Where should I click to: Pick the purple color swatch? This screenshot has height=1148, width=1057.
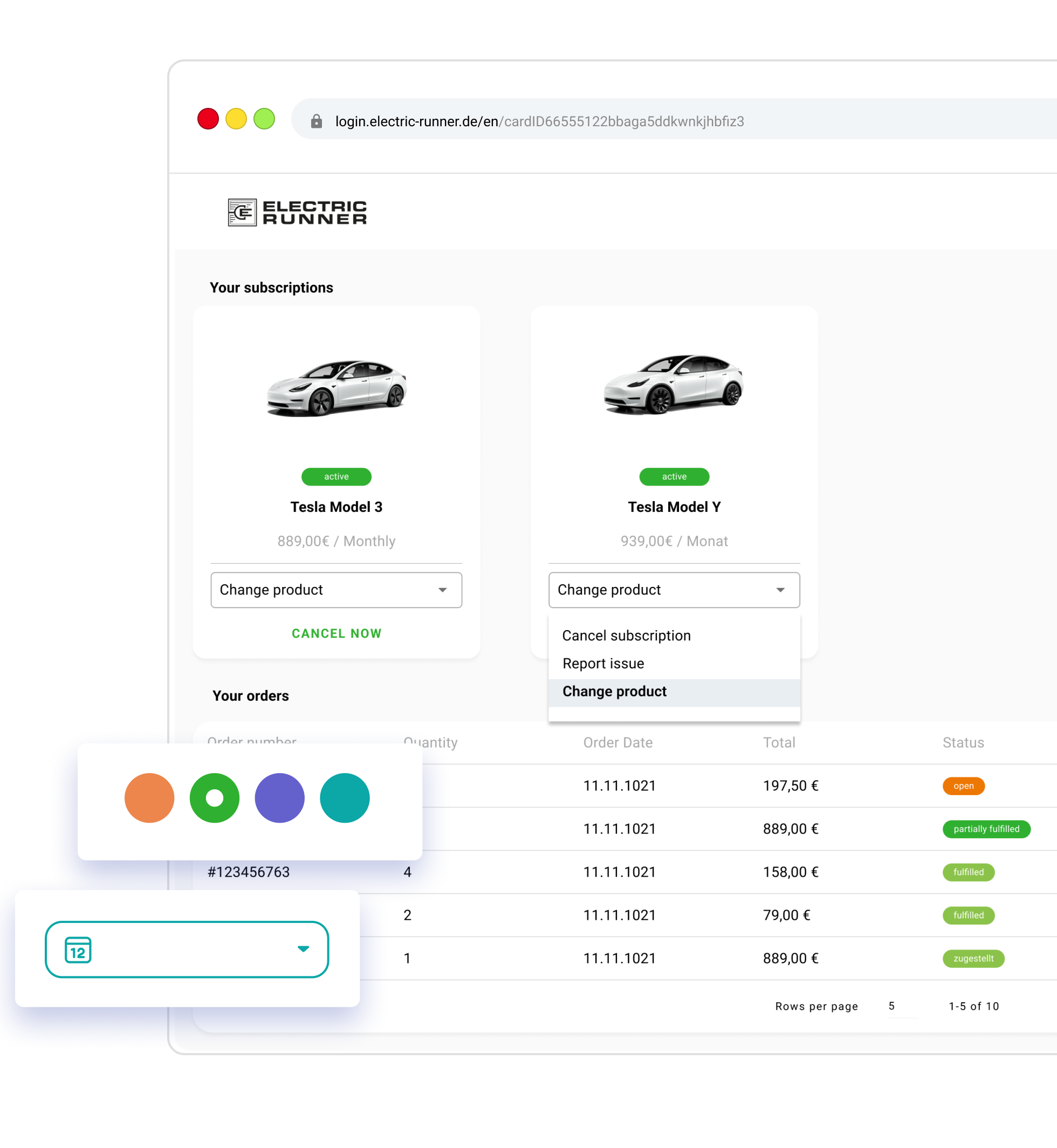click(x=280, y=798)
